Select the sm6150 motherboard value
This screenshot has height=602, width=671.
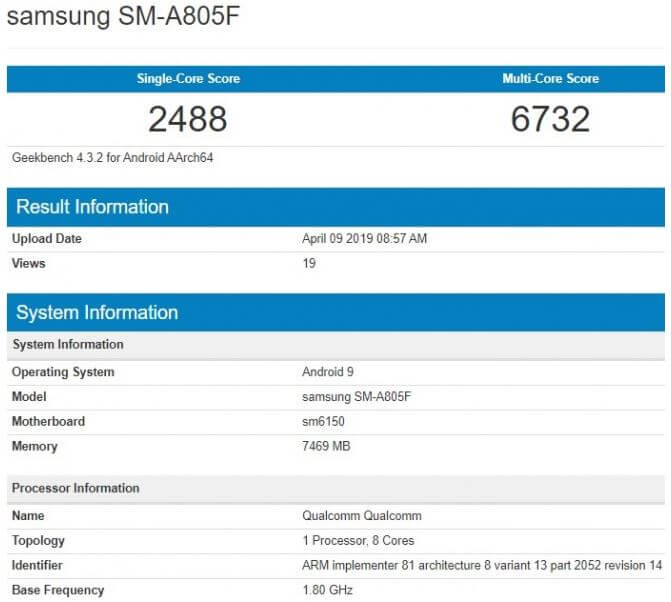(323, 421)
